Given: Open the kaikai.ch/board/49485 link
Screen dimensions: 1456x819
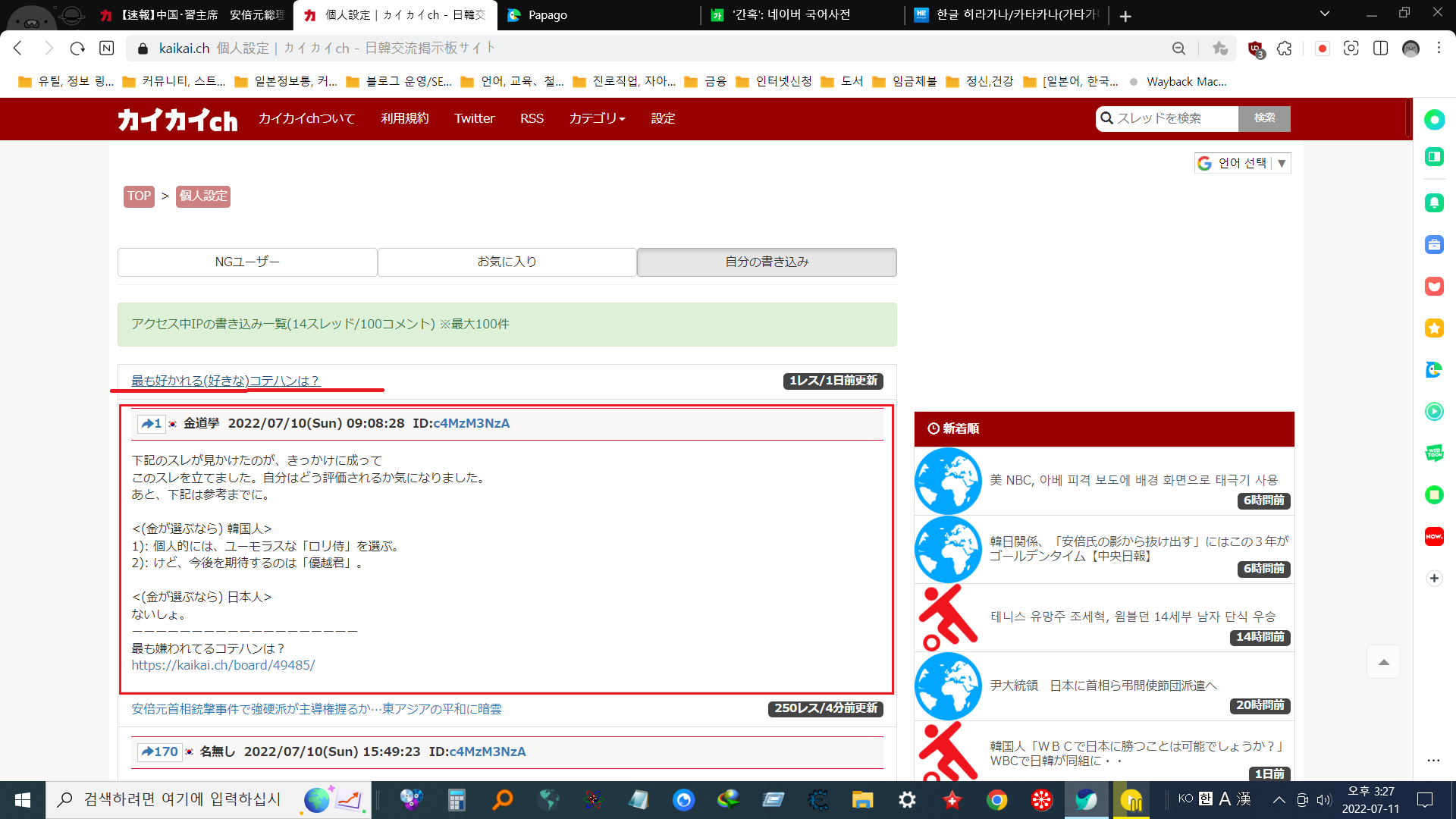Looking at the screenshot, I should 223,665.
